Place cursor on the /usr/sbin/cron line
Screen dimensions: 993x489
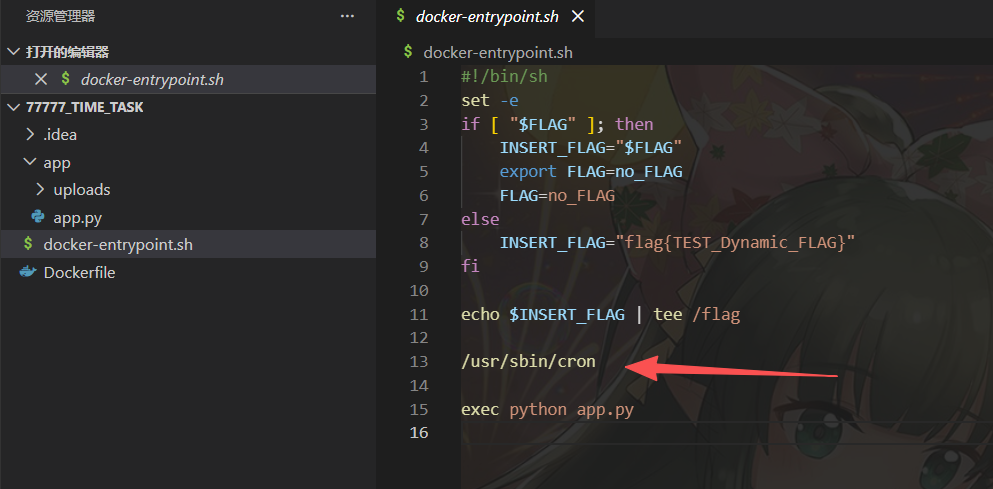tap(528, 361)
